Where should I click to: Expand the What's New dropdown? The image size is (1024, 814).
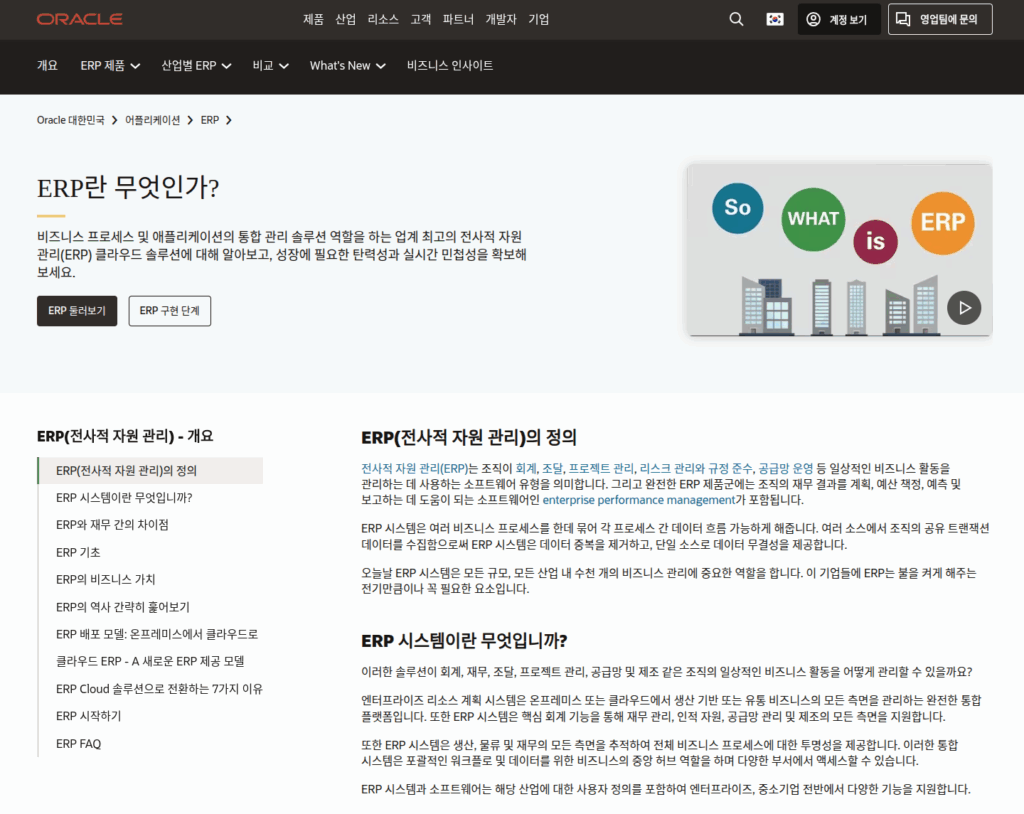tap(341, 65)
